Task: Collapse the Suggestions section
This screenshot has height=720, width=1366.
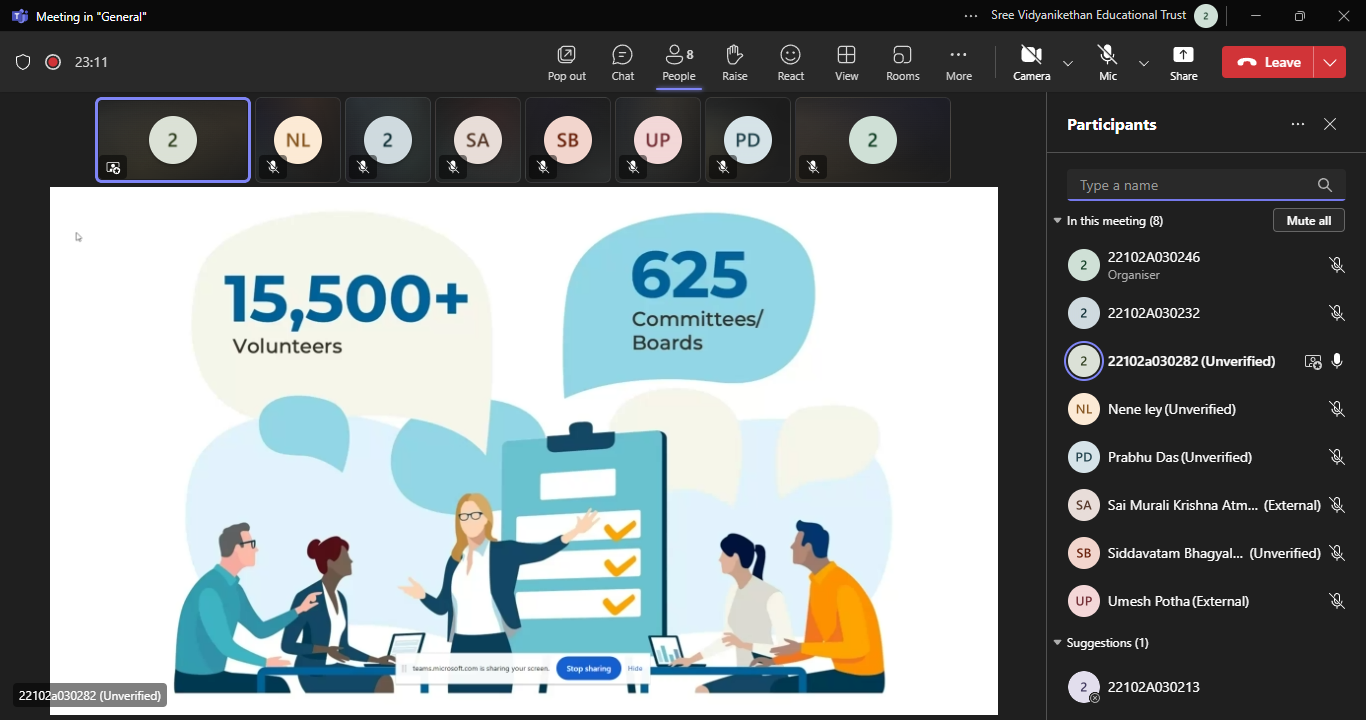Action: point(1058,643)
